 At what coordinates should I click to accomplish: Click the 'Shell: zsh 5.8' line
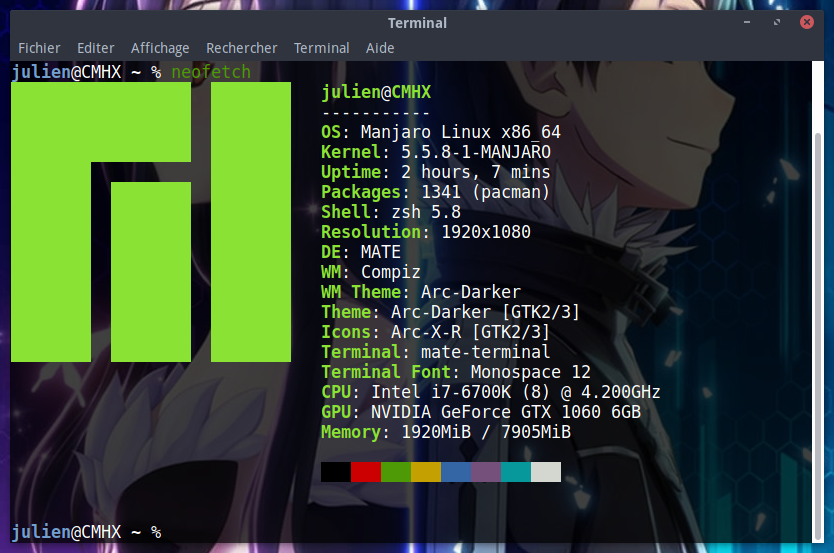click(x=391, y=212)
